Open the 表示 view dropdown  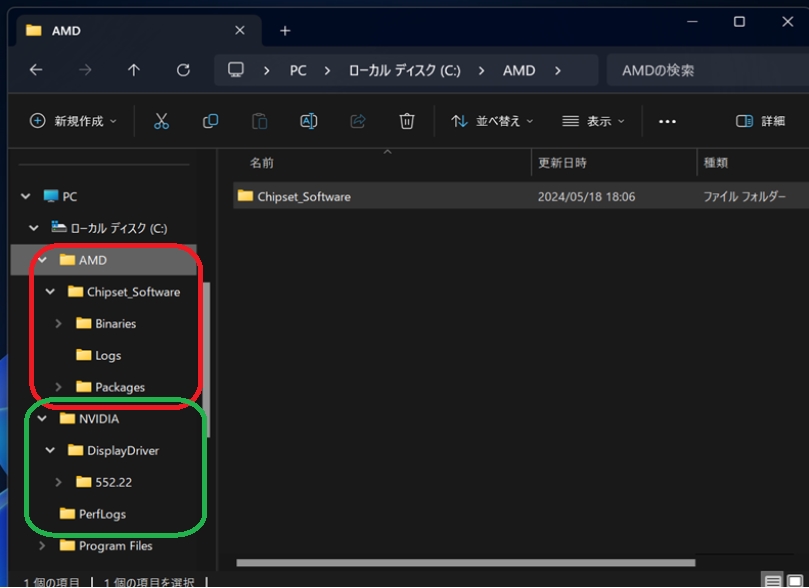593,121
